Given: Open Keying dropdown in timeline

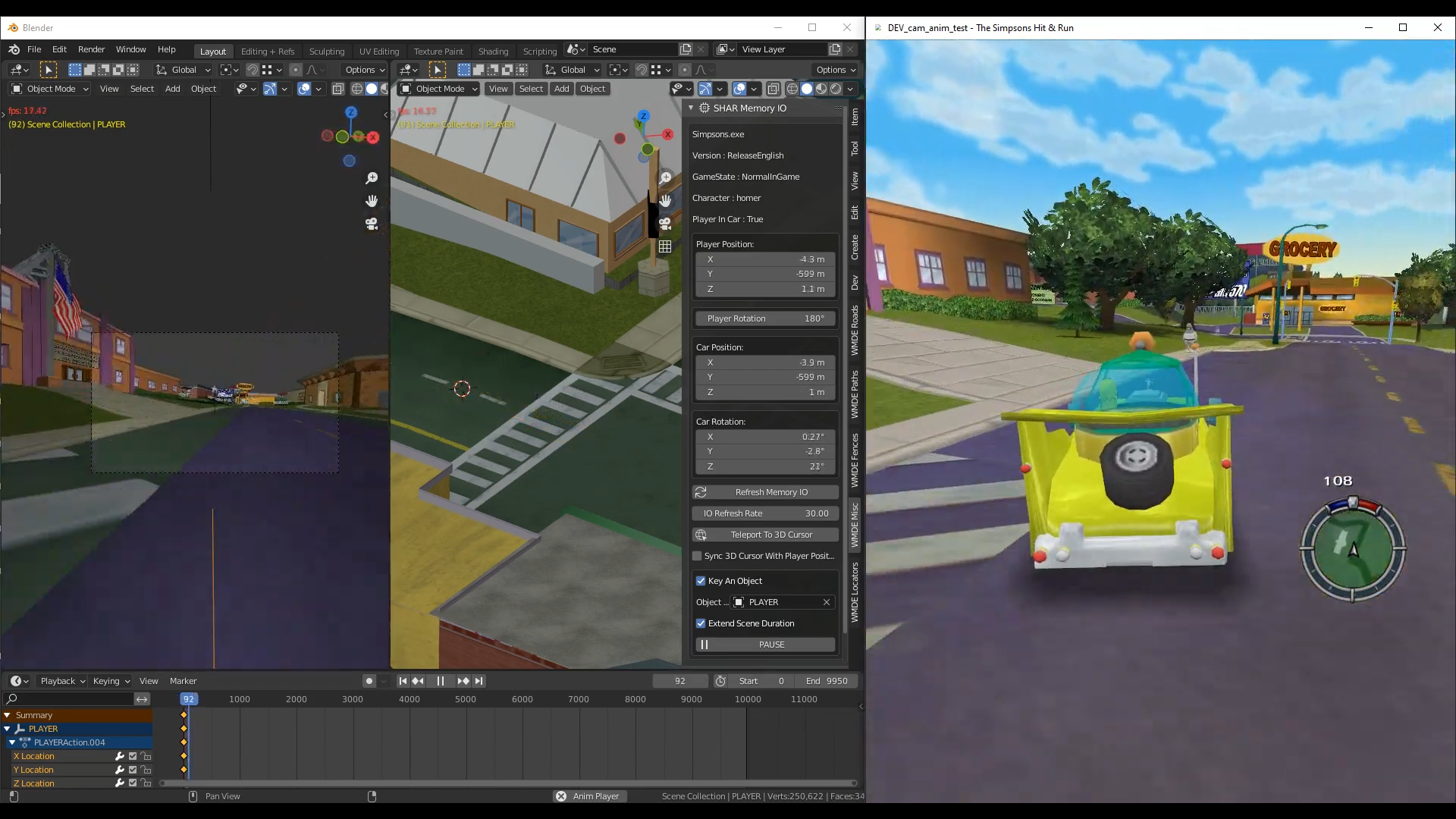Looking at the screenshot, I should click(111, 681).
